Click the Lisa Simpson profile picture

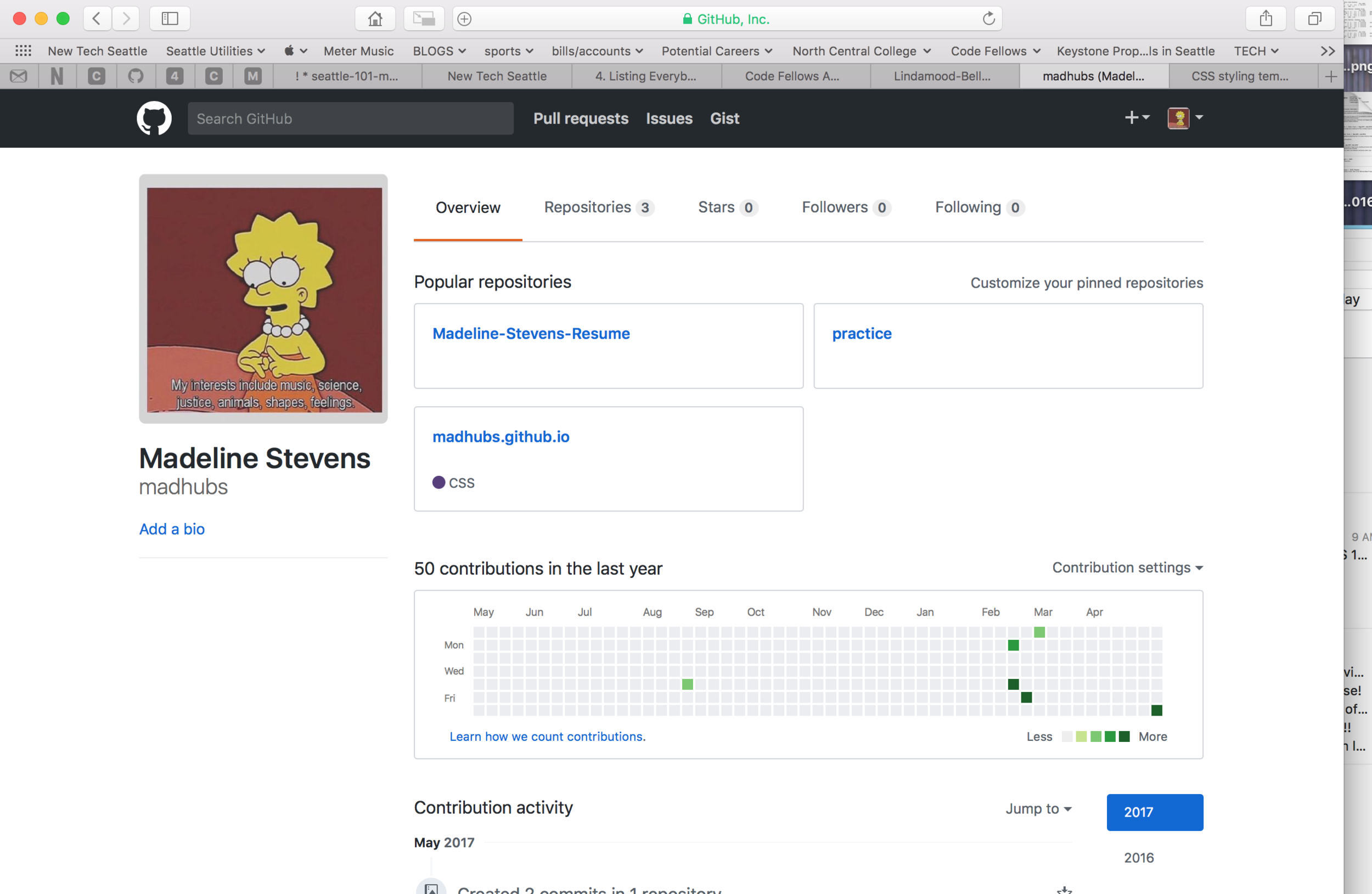click(x=263, y=299)
